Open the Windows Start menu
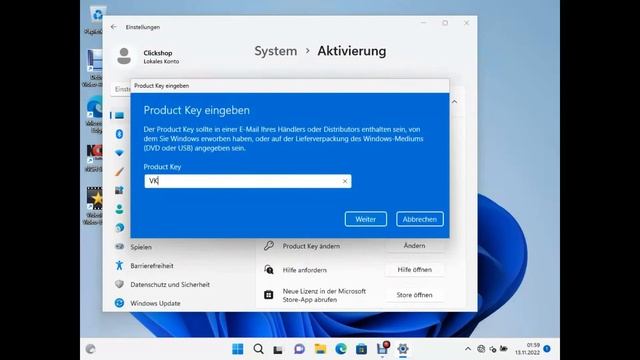Viewport: 640px width, 360px height. tap(238, 349)
